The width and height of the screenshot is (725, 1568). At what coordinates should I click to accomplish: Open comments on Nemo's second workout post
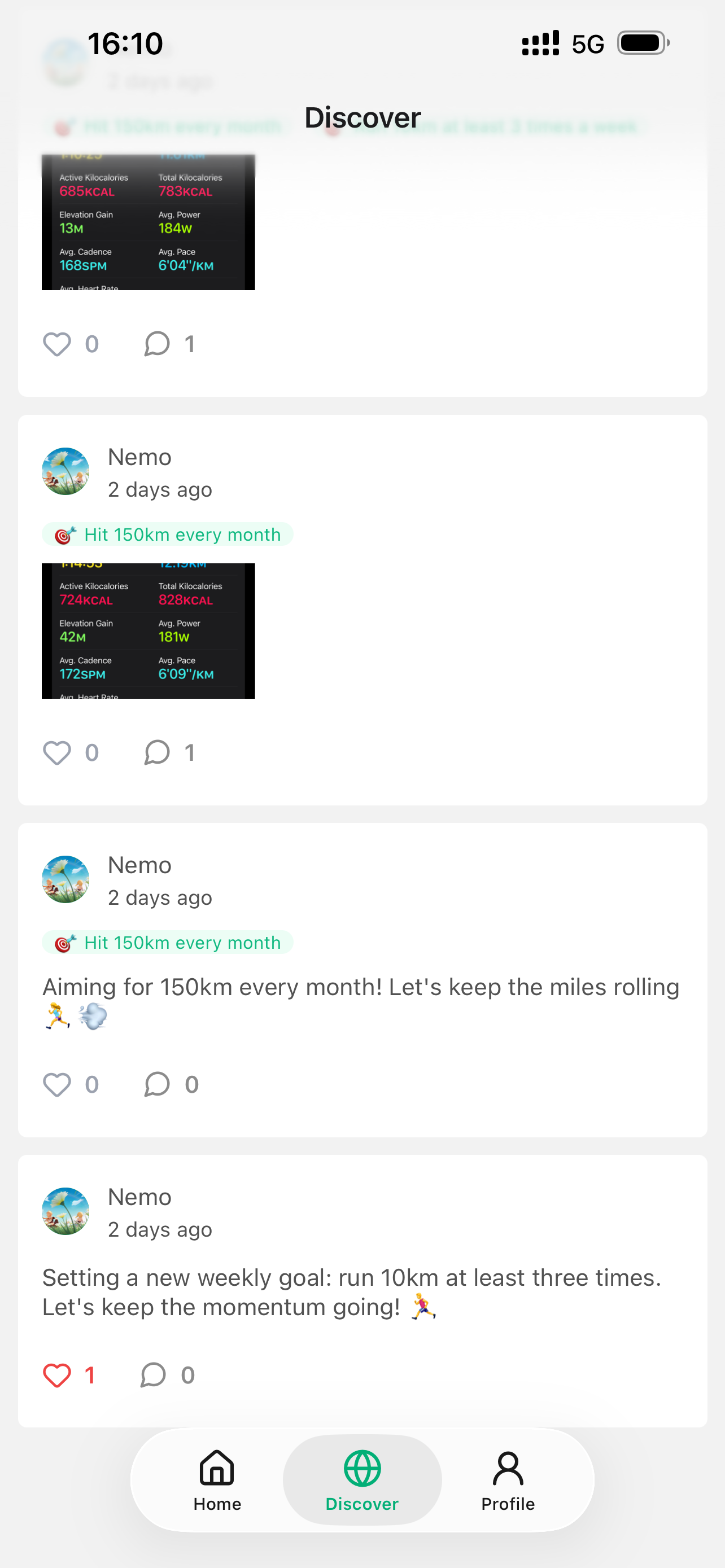pos(157,752)
